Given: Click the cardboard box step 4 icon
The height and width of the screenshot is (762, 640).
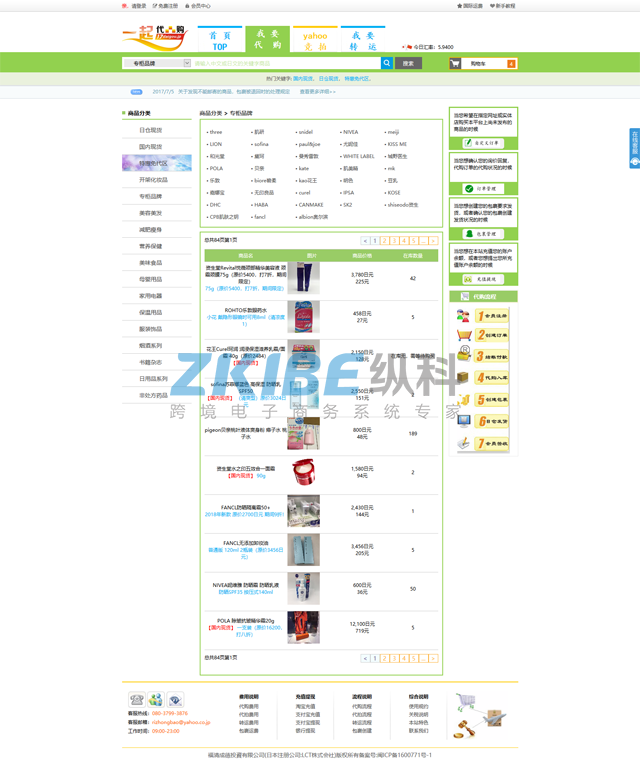Looking at the screenshot, I should pyautogui.click(x=463, y=377).
